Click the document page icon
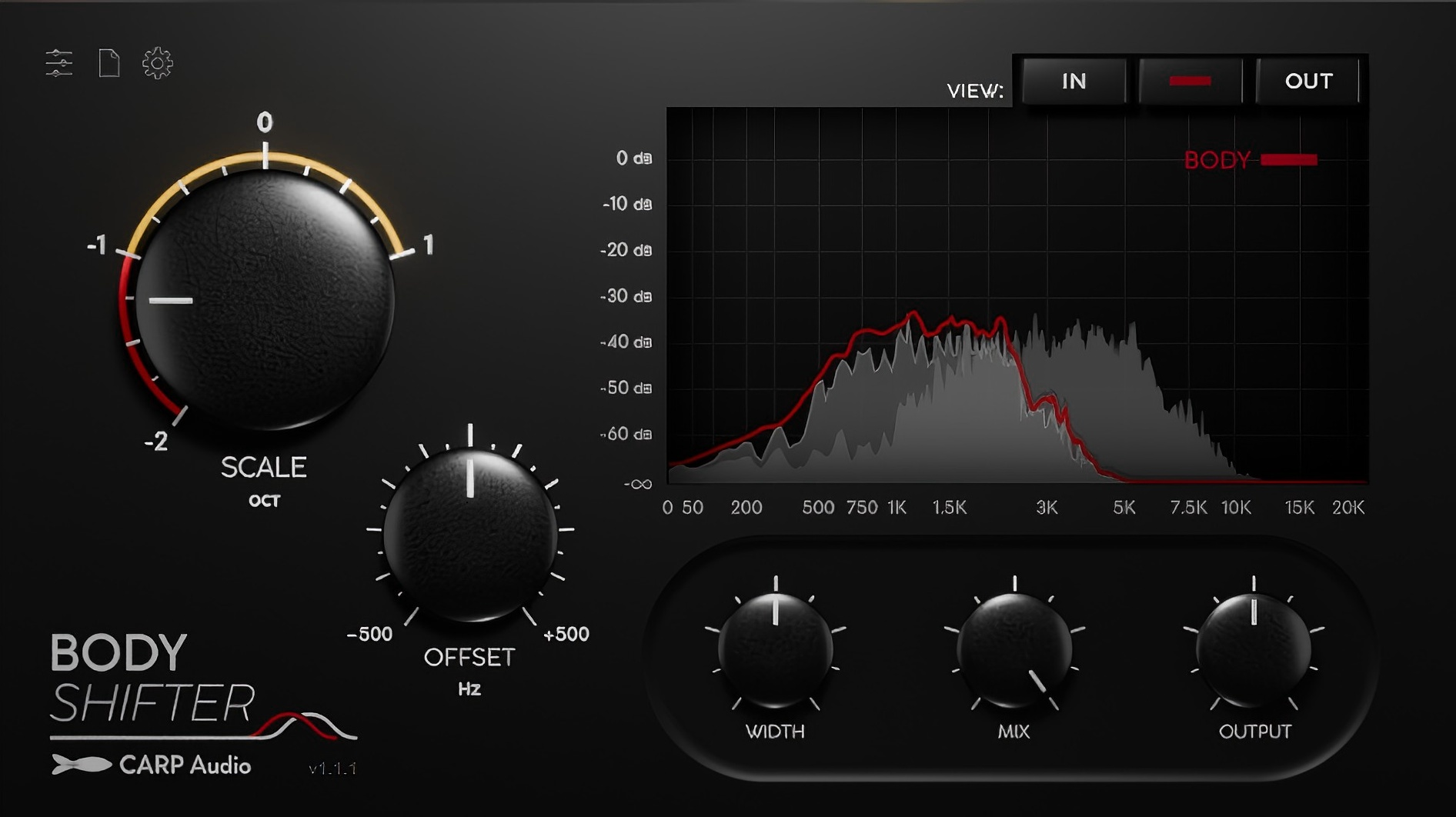 [x=109, y=63]
